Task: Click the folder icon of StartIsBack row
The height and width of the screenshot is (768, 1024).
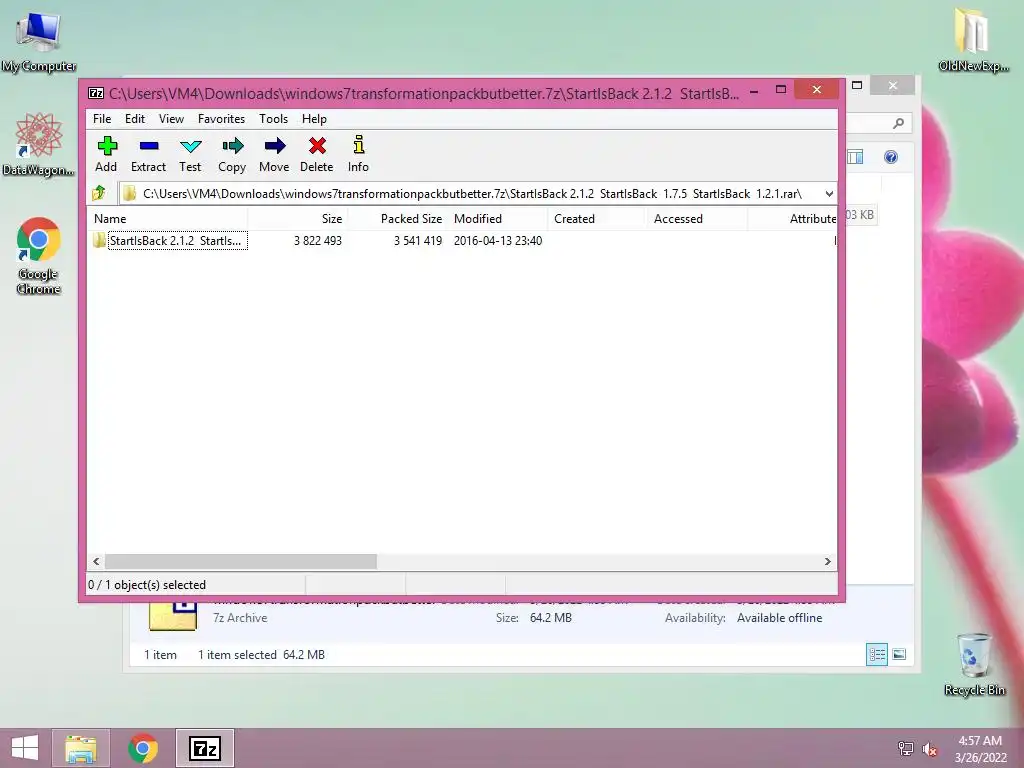Action: click(x=99, y=240)
